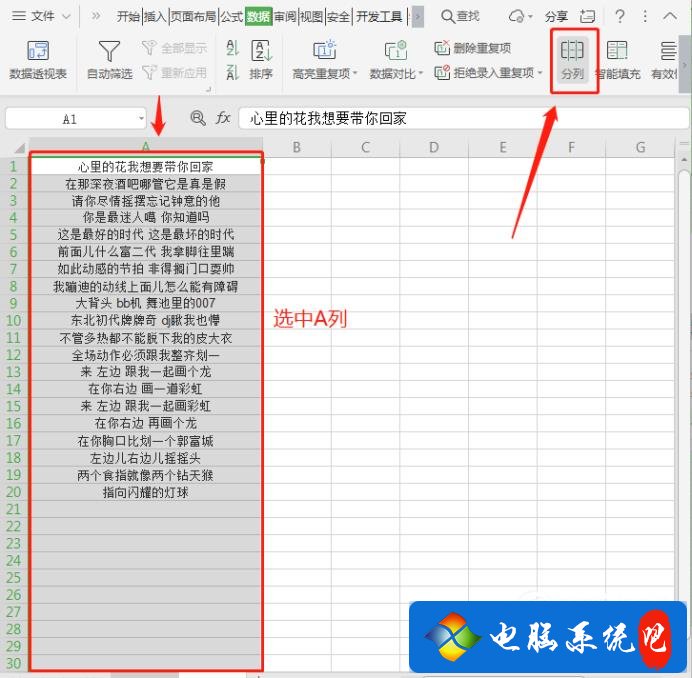Expand the 文件 dropdown arrow

66,17
